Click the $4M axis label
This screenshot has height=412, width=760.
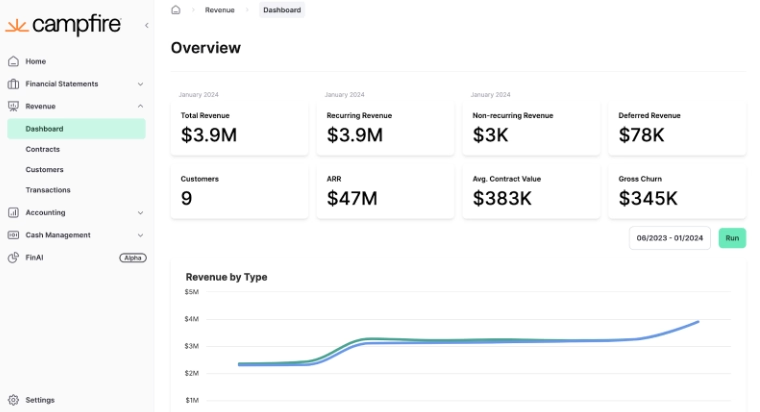click(191, 319)
